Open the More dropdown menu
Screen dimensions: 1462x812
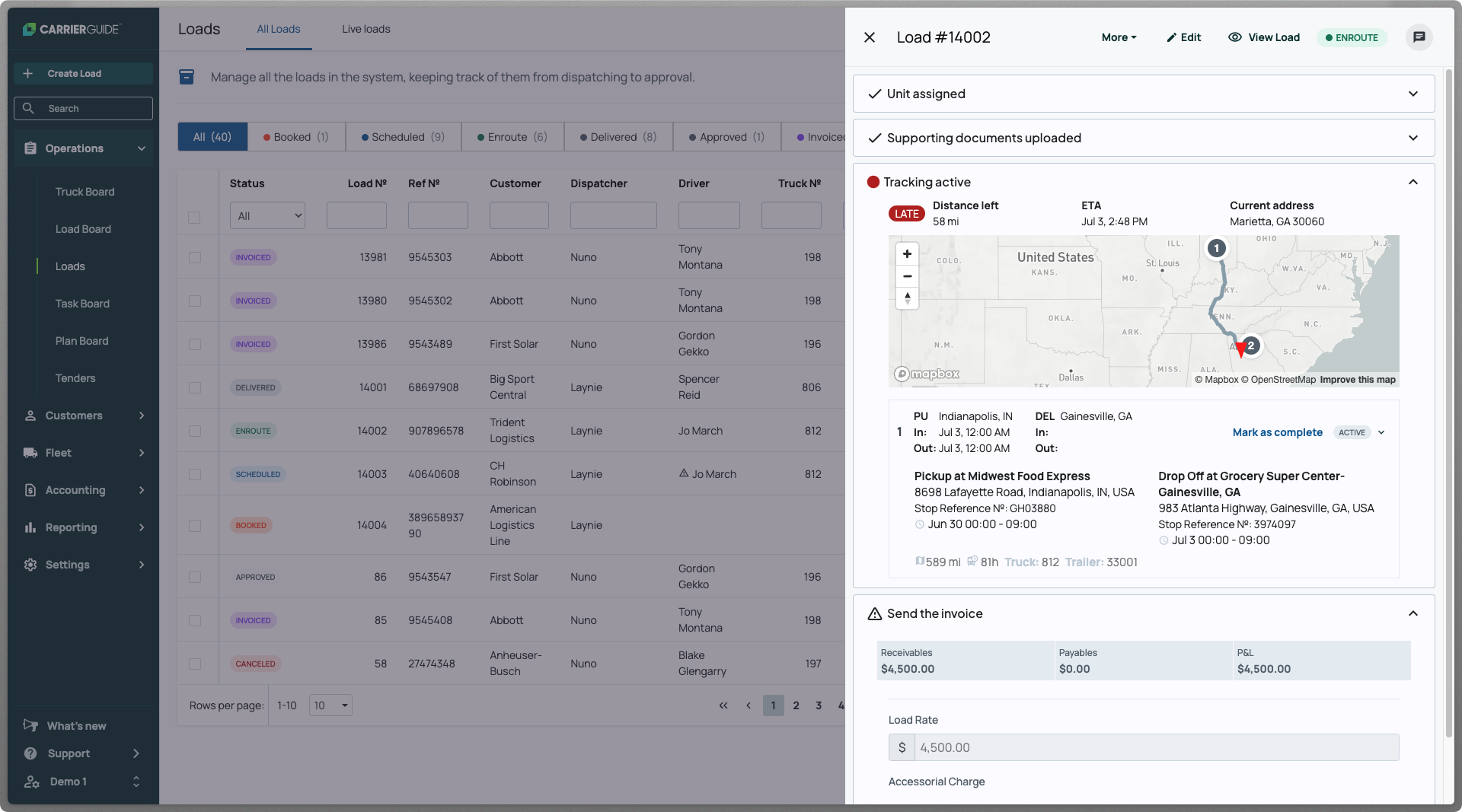coord(1119,37)
